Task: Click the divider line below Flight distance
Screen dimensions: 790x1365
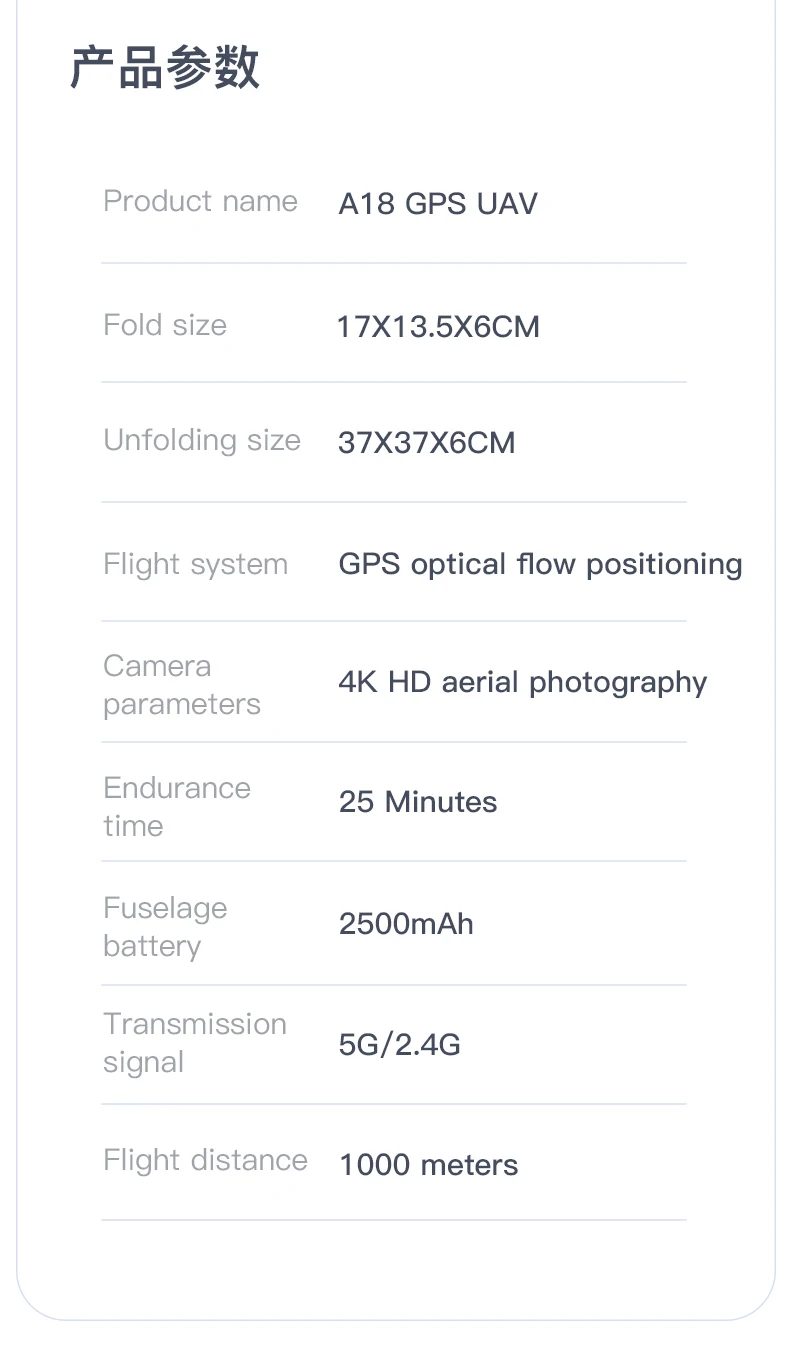Action: pos(393,1220)
